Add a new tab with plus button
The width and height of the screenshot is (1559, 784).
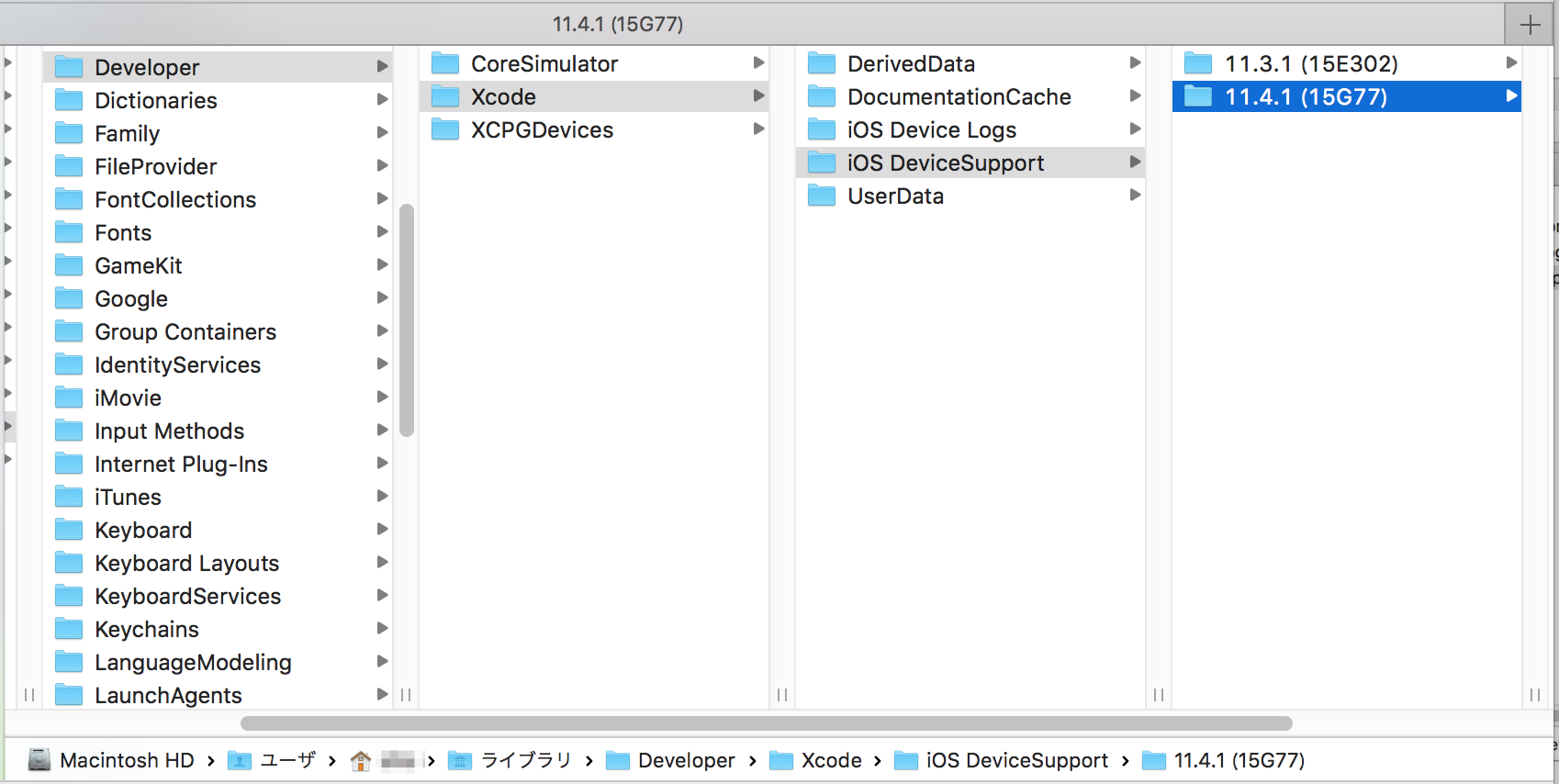[x=1530, y=25]
